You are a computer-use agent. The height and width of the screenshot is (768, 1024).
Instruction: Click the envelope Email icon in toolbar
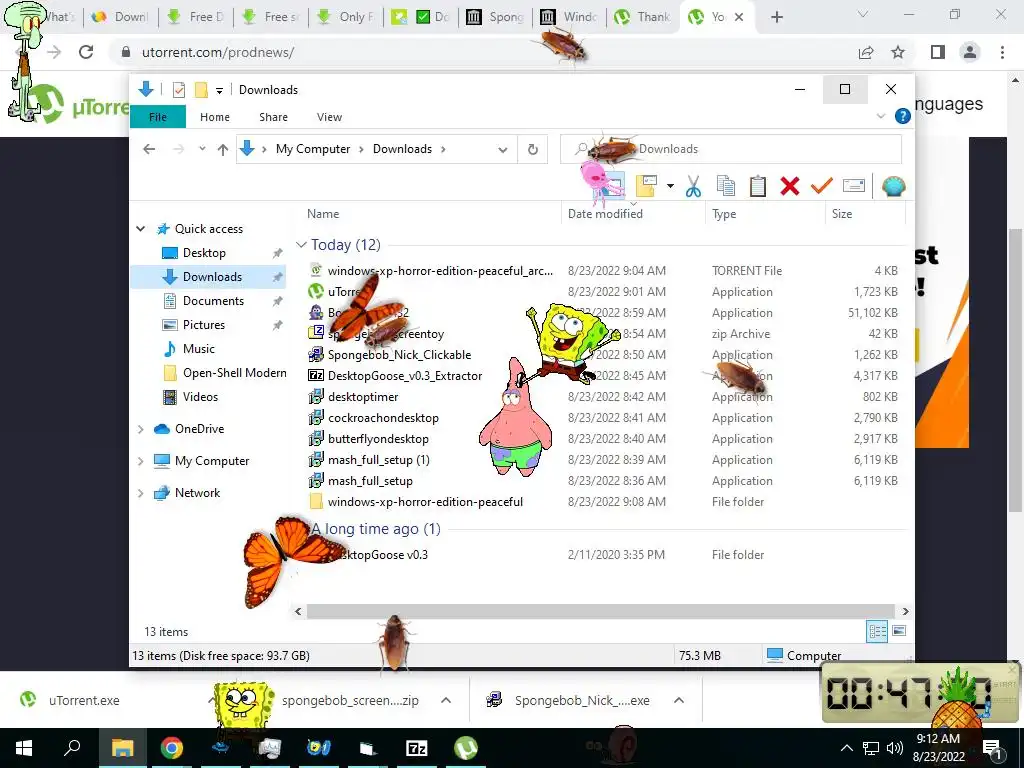854,186
